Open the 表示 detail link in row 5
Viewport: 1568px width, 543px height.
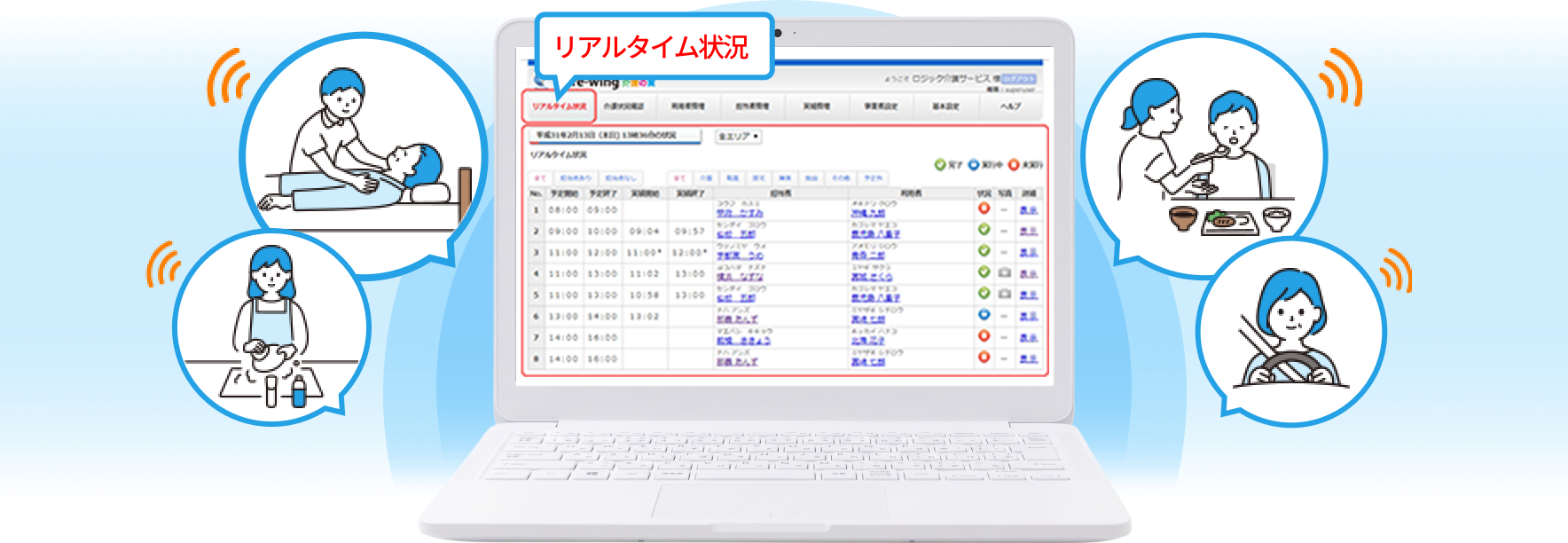[1028, 295]
